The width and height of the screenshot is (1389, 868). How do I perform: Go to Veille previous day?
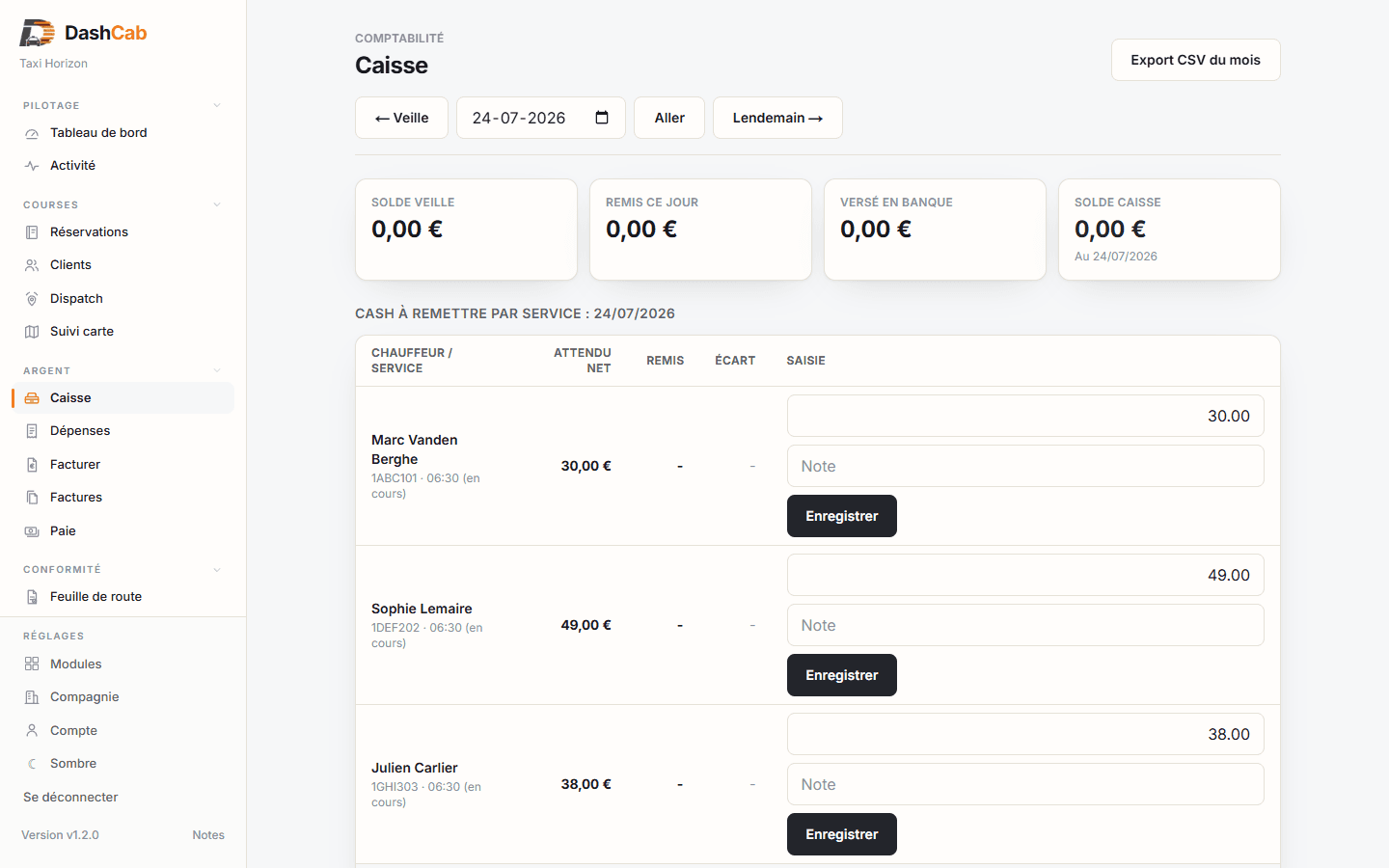(401, 118)
